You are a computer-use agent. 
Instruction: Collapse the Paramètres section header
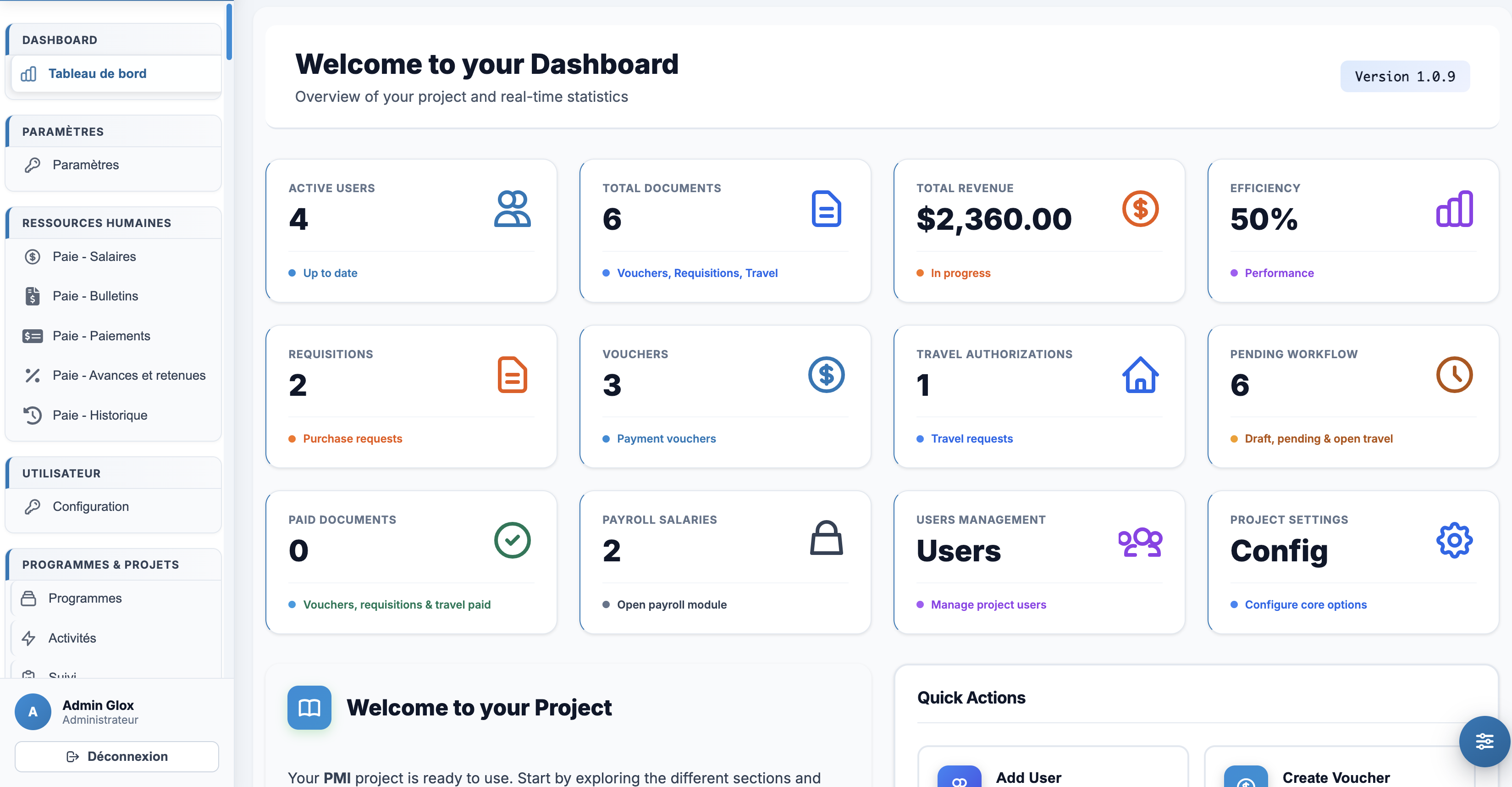(114, 132)
